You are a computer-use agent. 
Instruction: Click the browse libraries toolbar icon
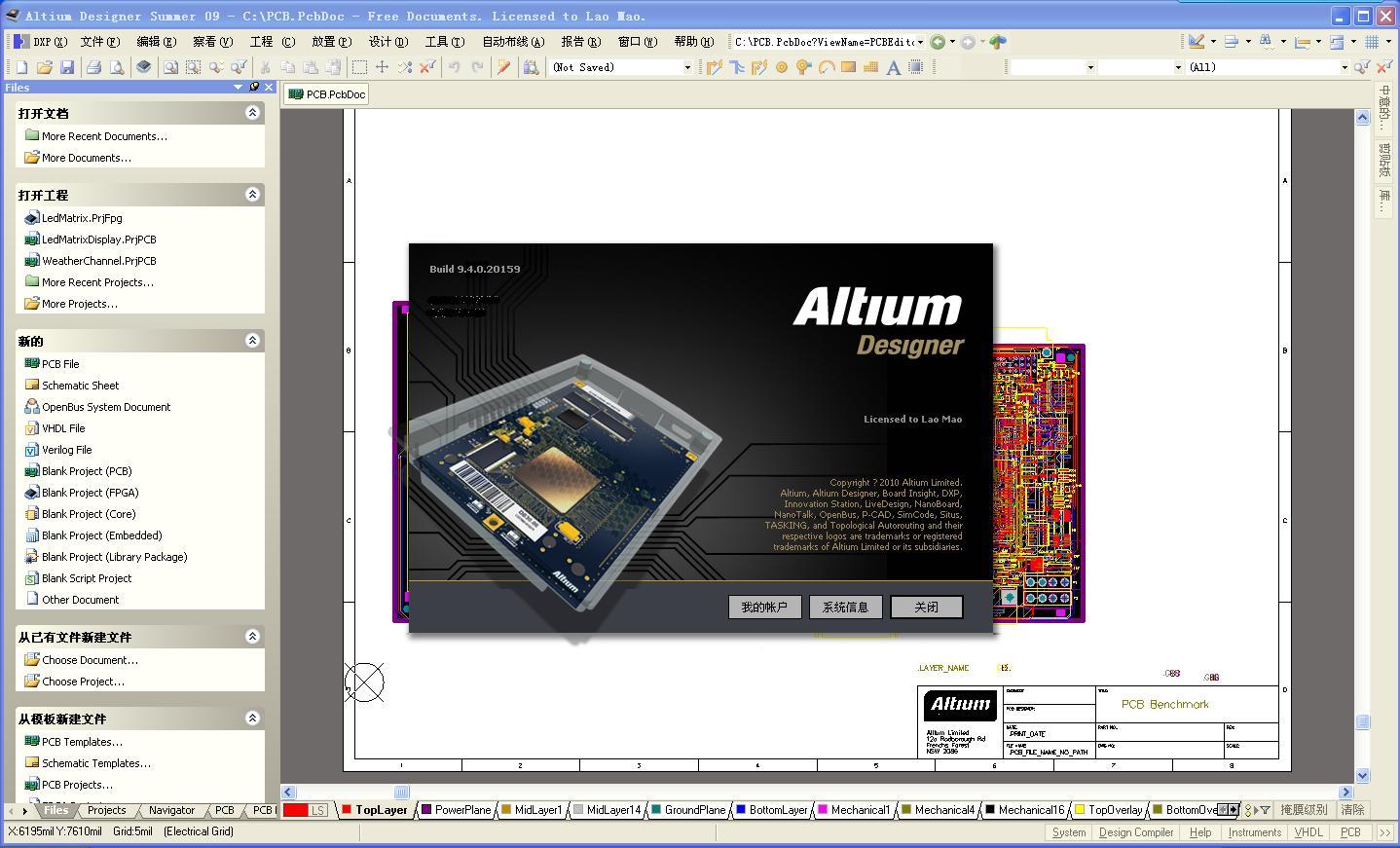tap(531, 67)
